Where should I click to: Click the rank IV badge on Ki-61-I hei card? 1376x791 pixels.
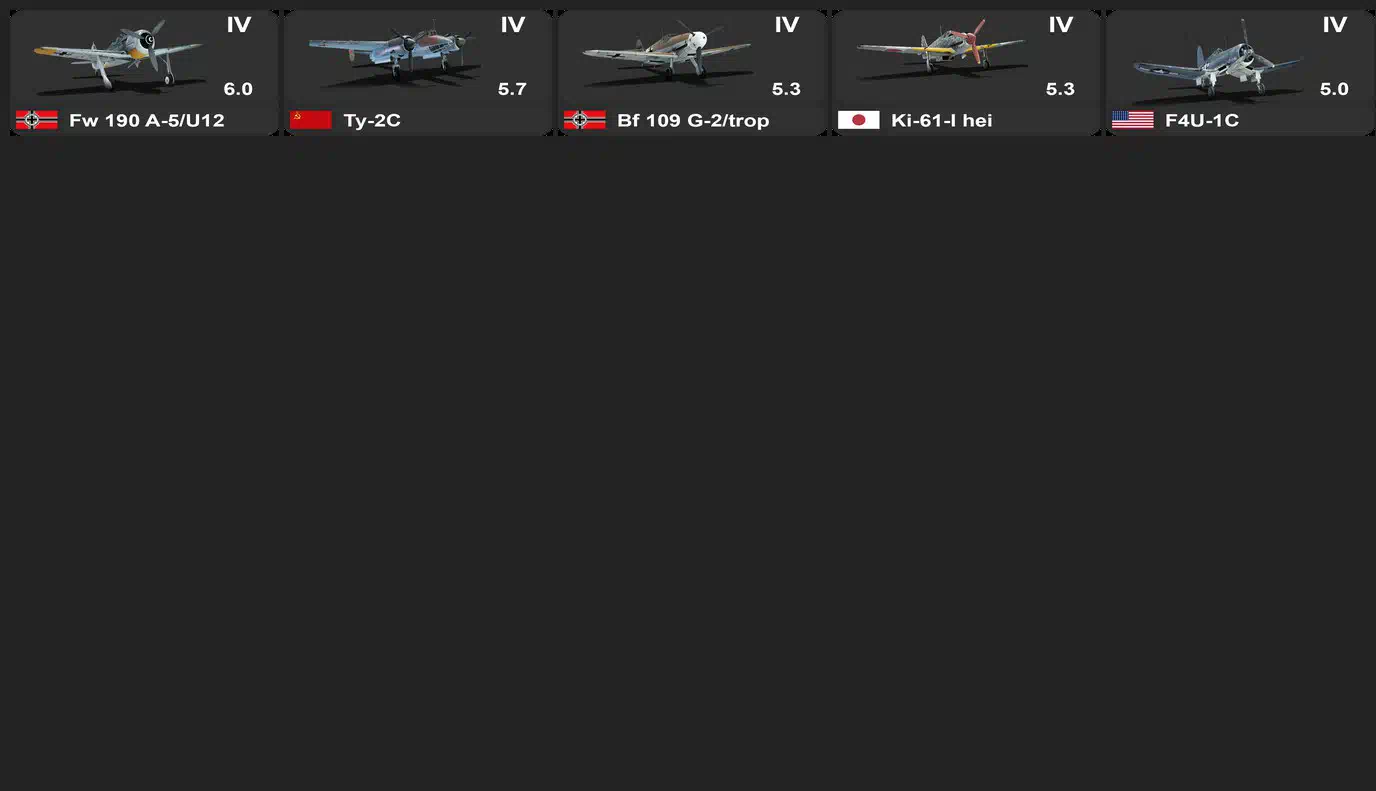tap(1061, 25)
